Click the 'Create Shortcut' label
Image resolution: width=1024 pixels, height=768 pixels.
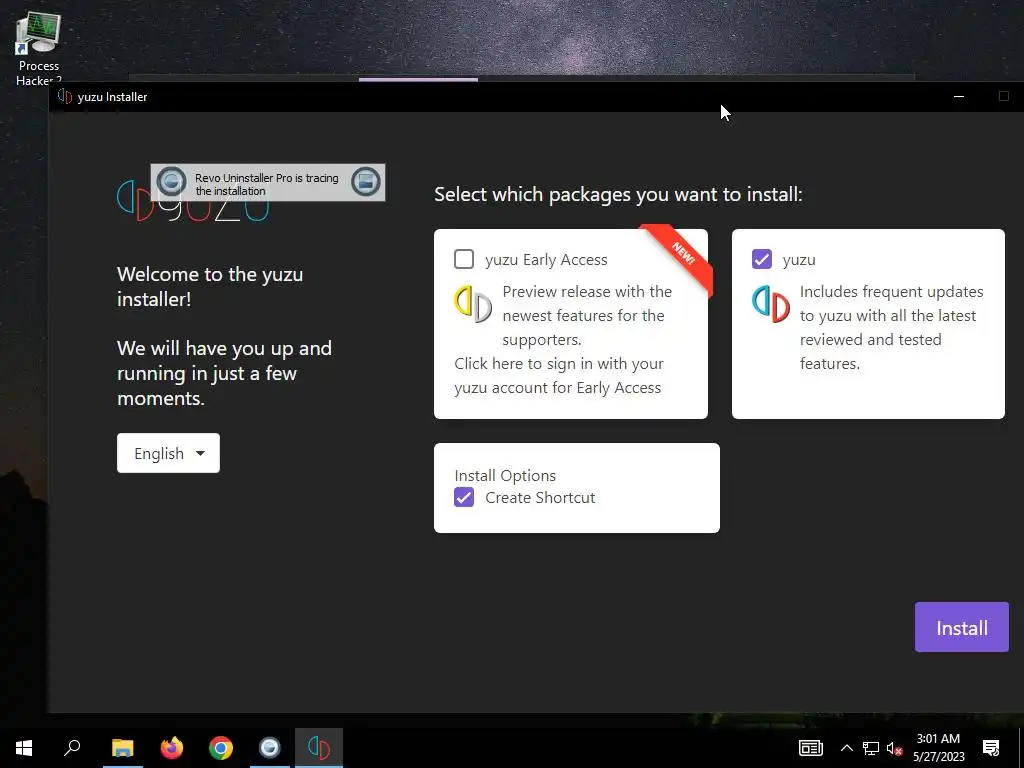pos(540,498)
